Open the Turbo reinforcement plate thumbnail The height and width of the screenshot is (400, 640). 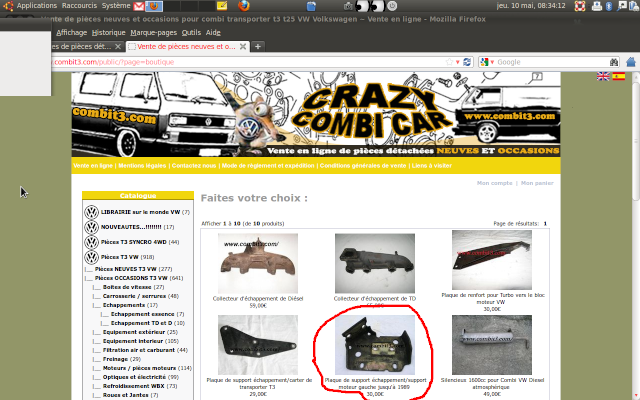pos(492,260)
